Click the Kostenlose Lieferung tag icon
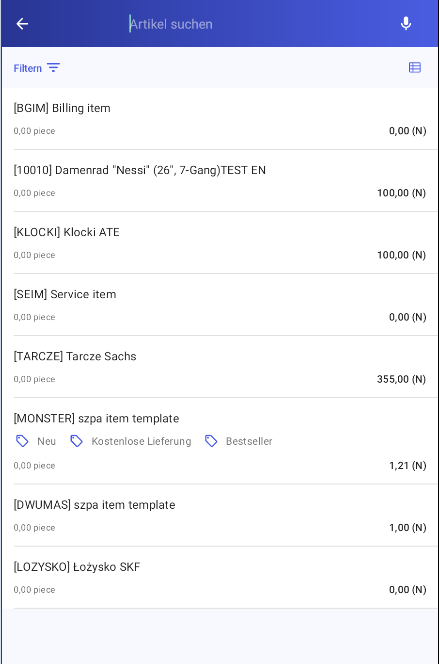This screenshot has width=439, height=664. click(76, 441)
